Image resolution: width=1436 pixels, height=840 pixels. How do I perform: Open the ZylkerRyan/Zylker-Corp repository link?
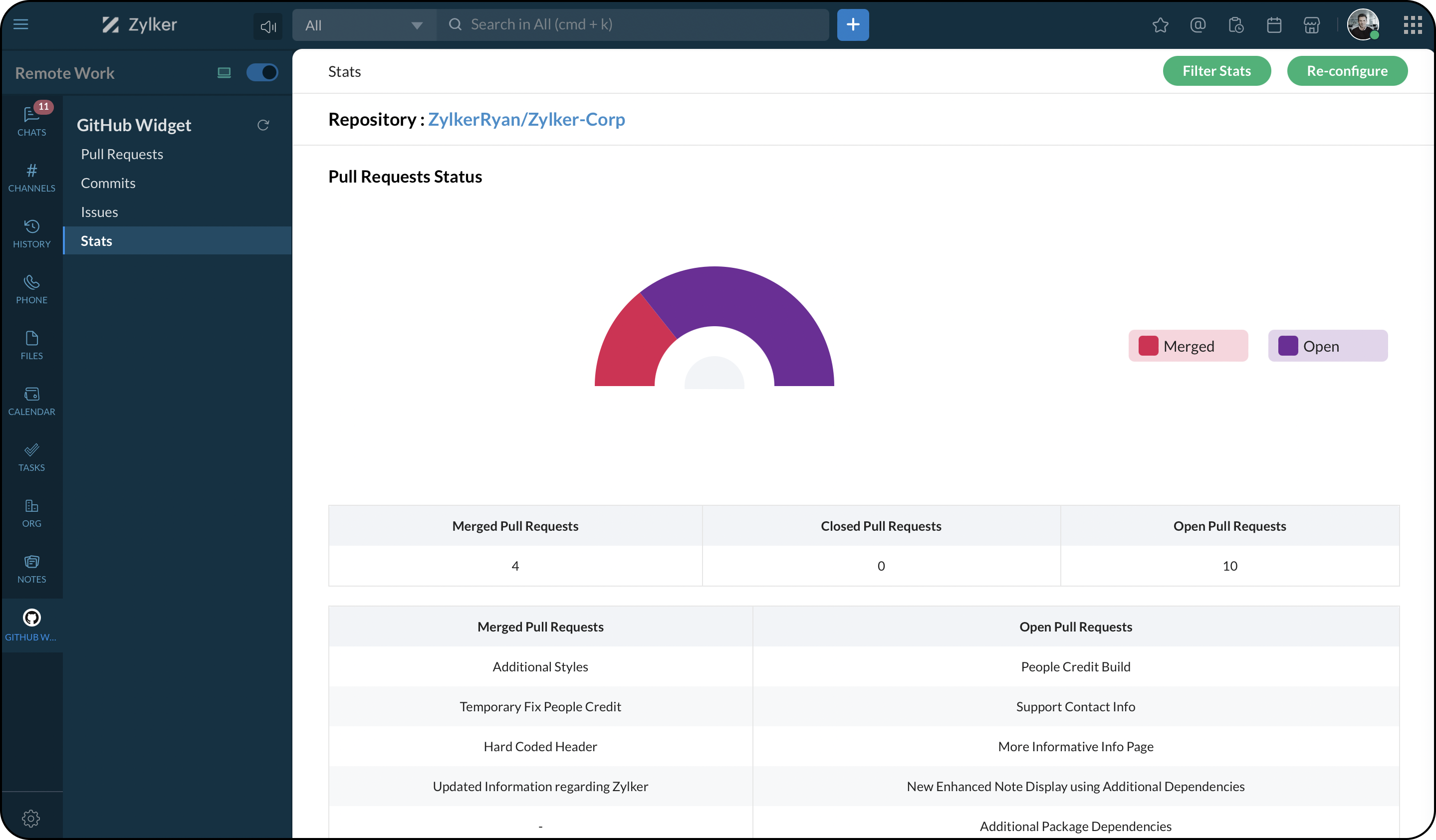tap(526, 119)
